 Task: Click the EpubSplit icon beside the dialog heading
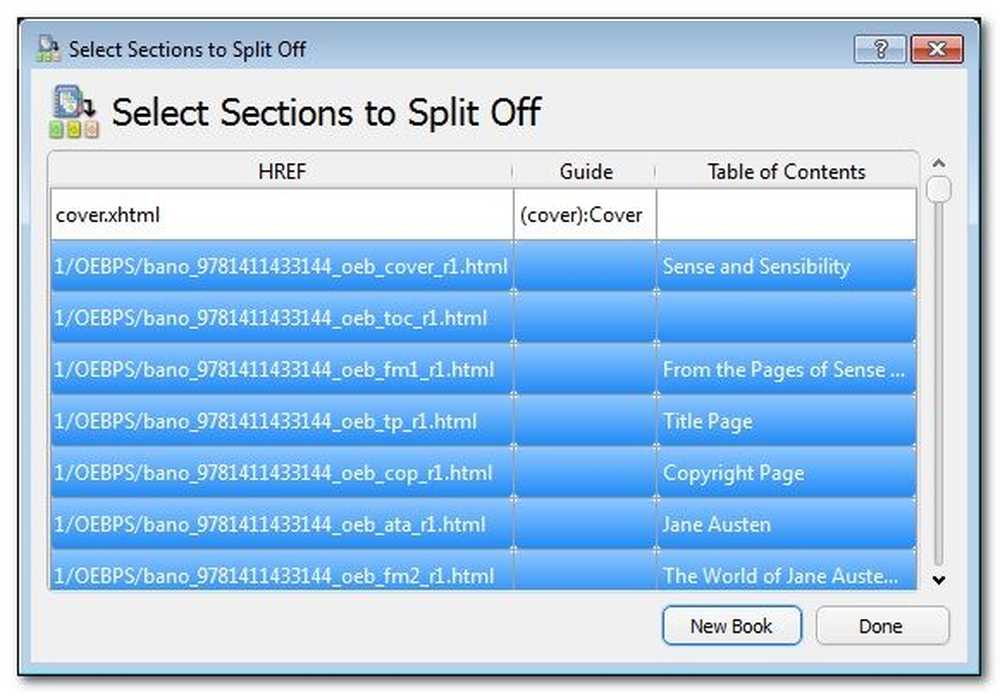pyautogui.click(x=74, y=112)
